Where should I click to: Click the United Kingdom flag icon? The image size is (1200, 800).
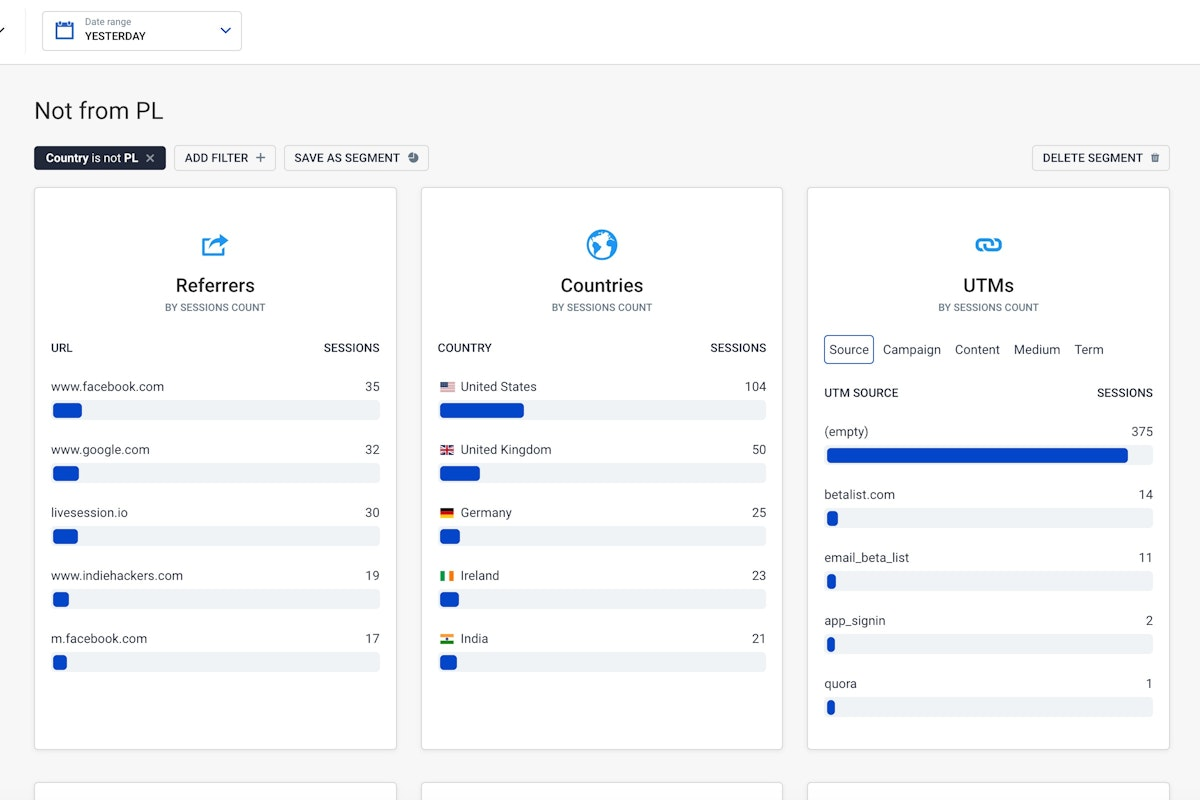coord(447,450)
